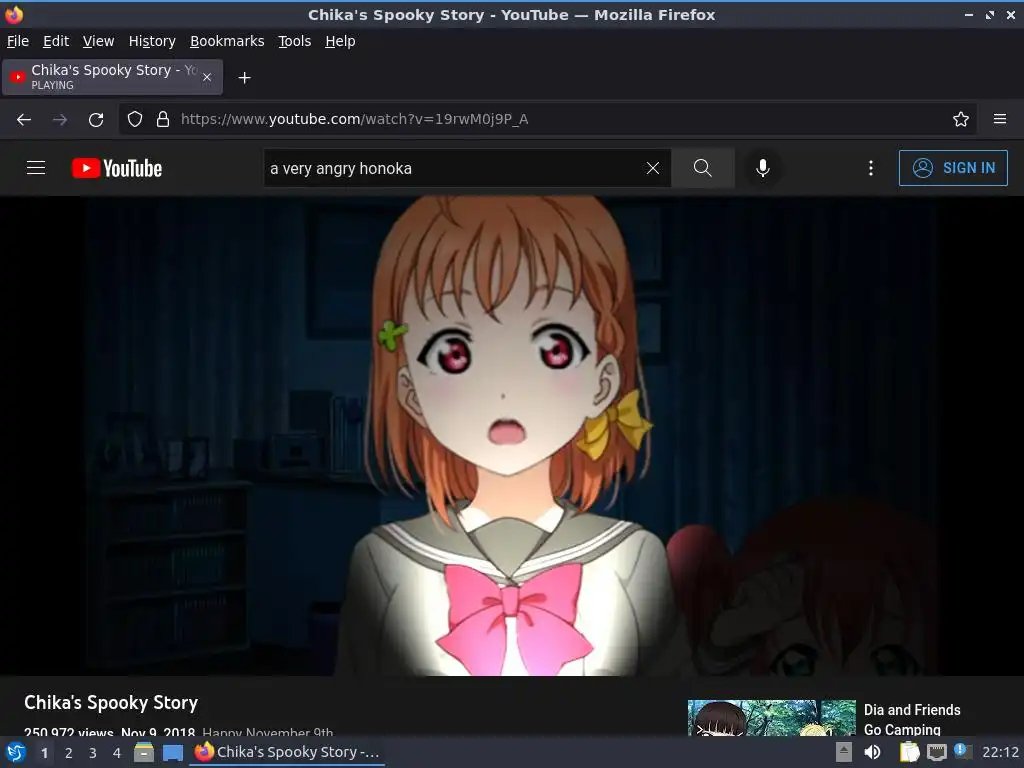
Task: Switch to workspace 3
Action: [x=93, y=753]
